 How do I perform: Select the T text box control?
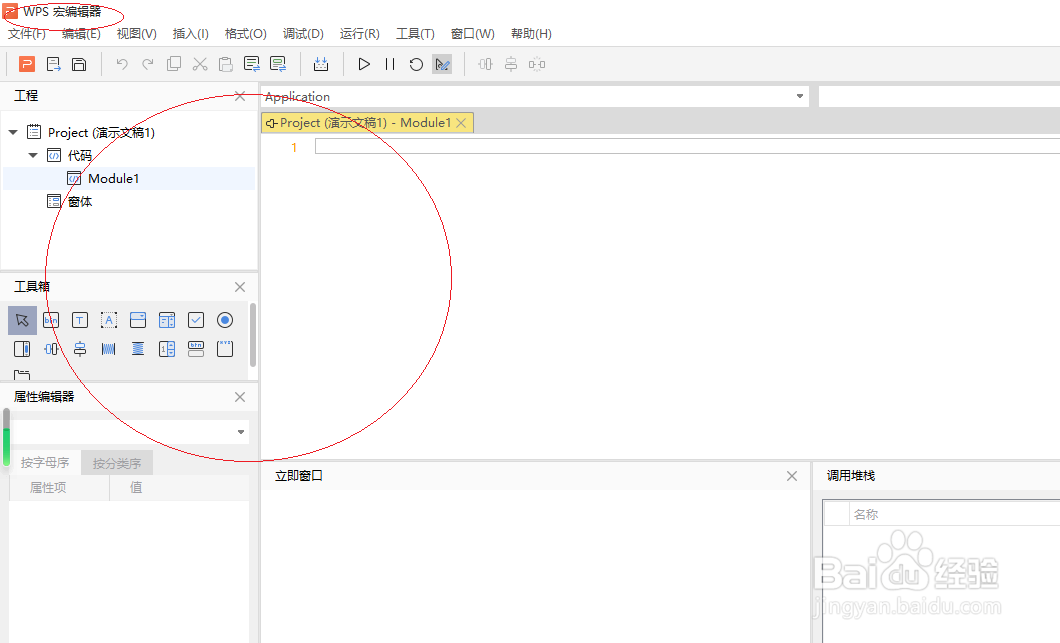80,320
